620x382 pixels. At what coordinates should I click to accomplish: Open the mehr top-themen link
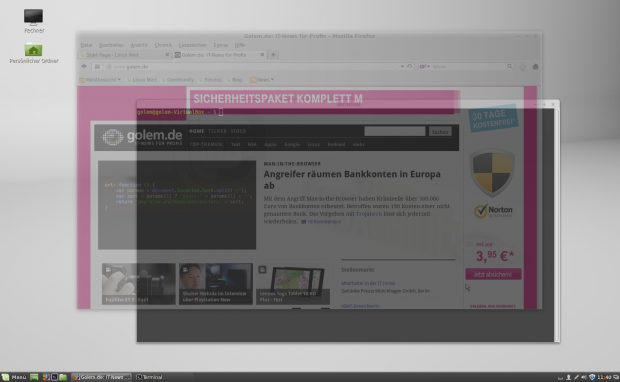[x=358, y=144]
